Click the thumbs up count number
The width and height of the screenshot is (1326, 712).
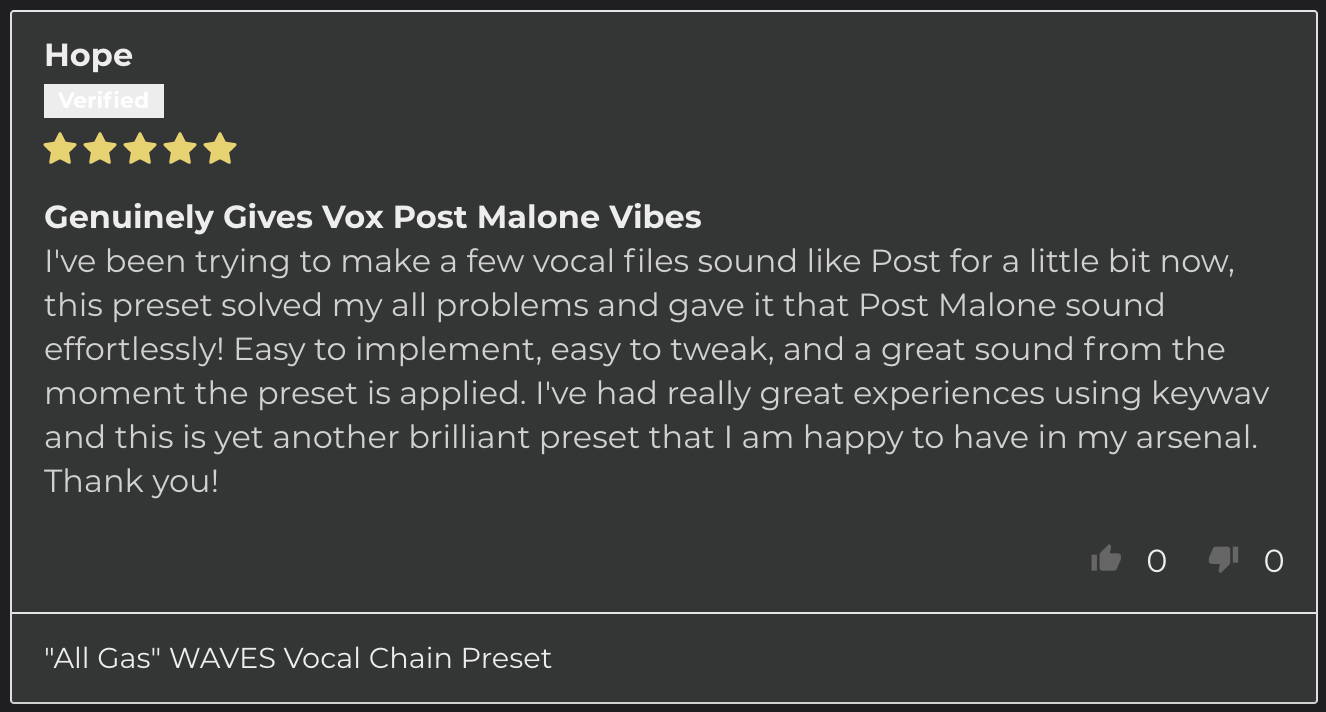(1156, 561)
